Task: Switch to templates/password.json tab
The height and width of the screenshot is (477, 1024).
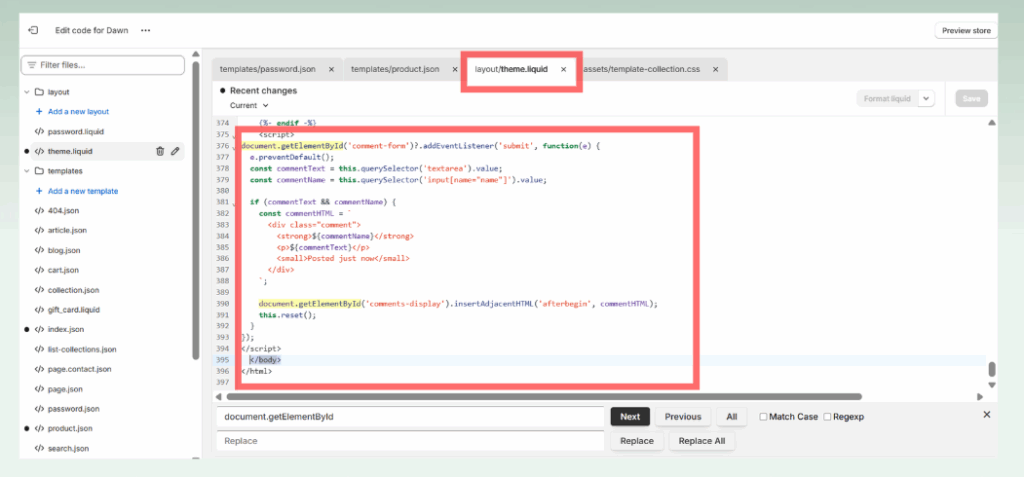Action: (x=268, y=69)
